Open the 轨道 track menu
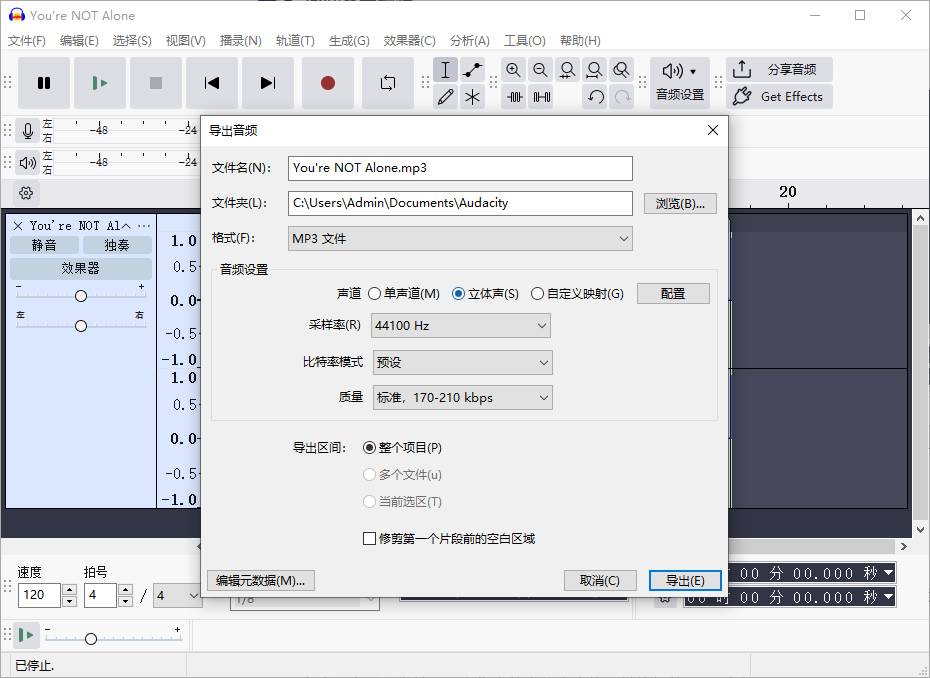 (x=296, y=41)
